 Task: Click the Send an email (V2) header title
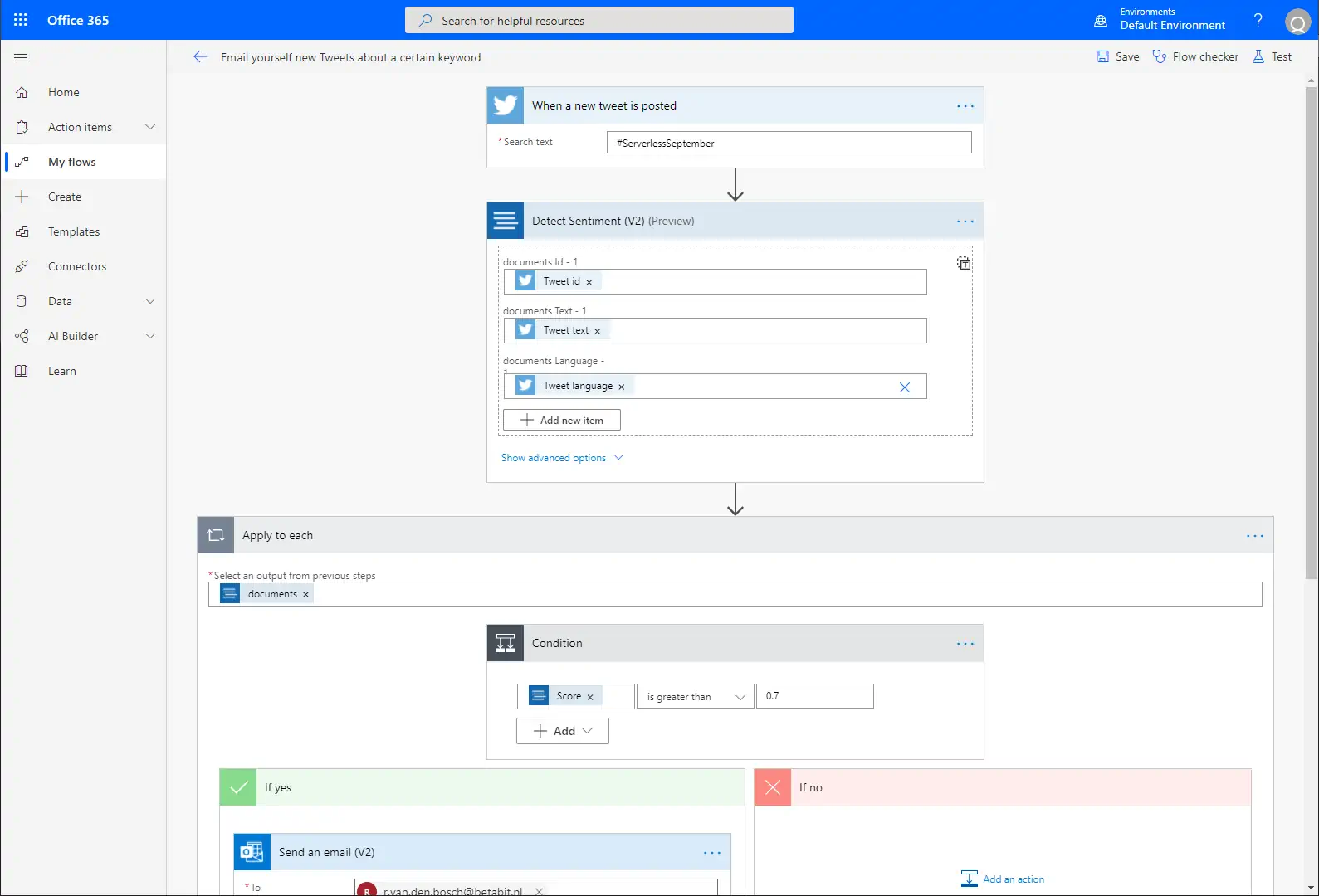pyautogui.click(x=327, y=852)
